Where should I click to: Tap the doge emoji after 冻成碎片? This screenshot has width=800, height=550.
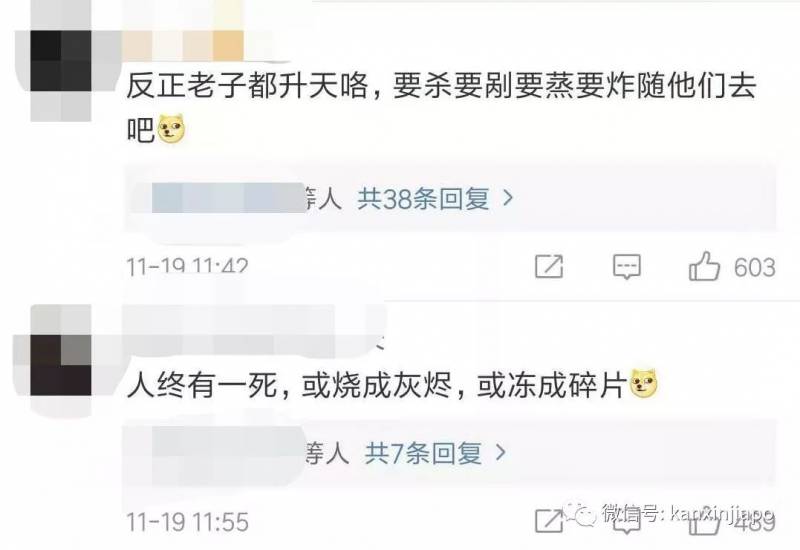click(x=644, y=384)
